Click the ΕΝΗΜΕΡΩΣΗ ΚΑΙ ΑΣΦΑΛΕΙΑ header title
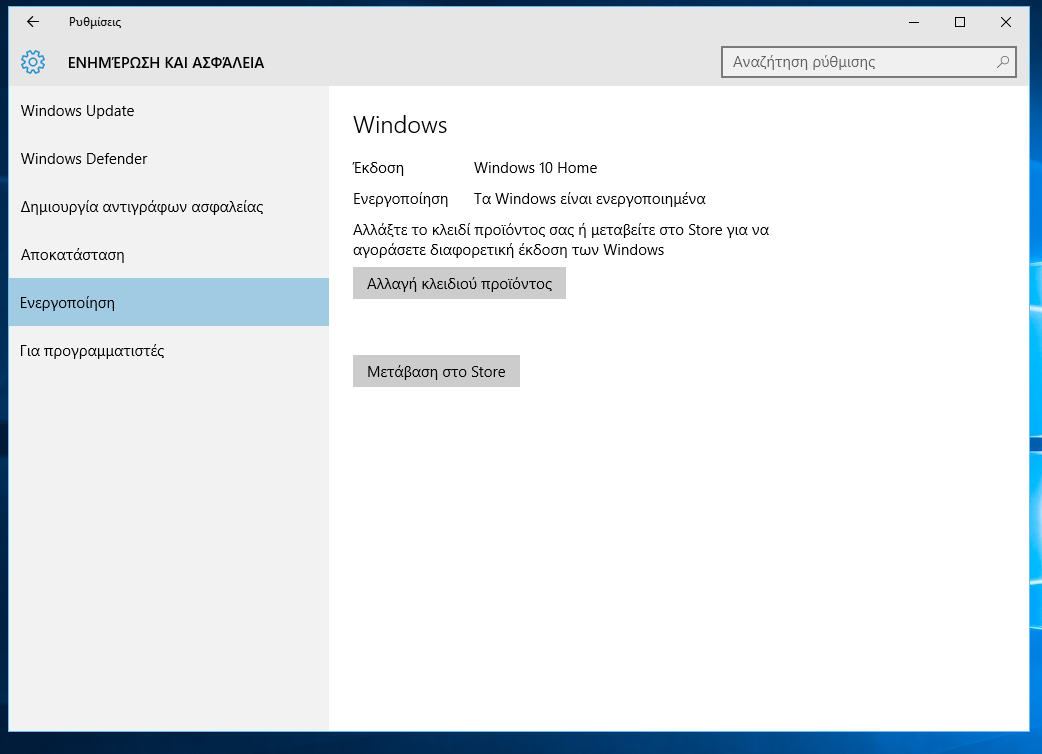The width and height of the screenshot is (1042, 754). 165,62
